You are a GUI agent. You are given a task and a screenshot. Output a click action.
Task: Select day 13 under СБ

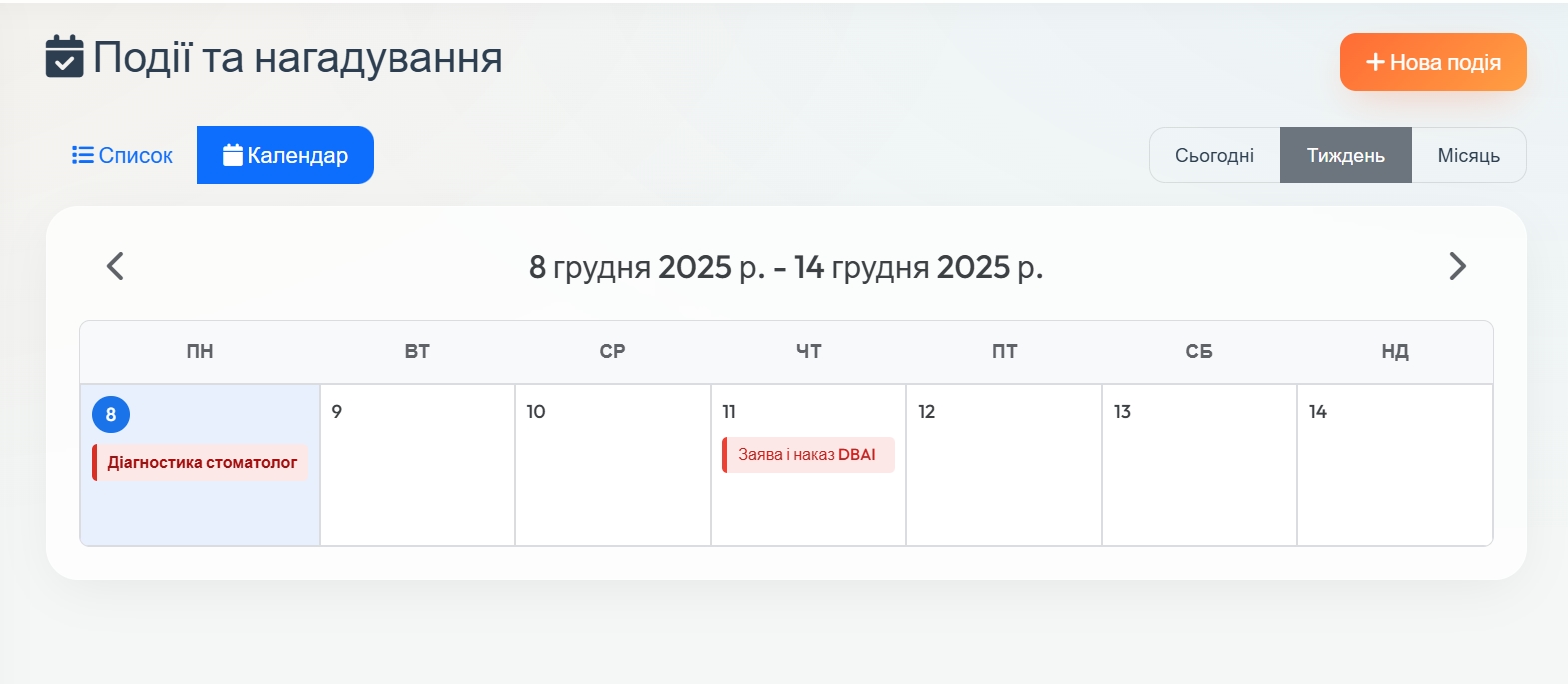(x=1198, y=479)
